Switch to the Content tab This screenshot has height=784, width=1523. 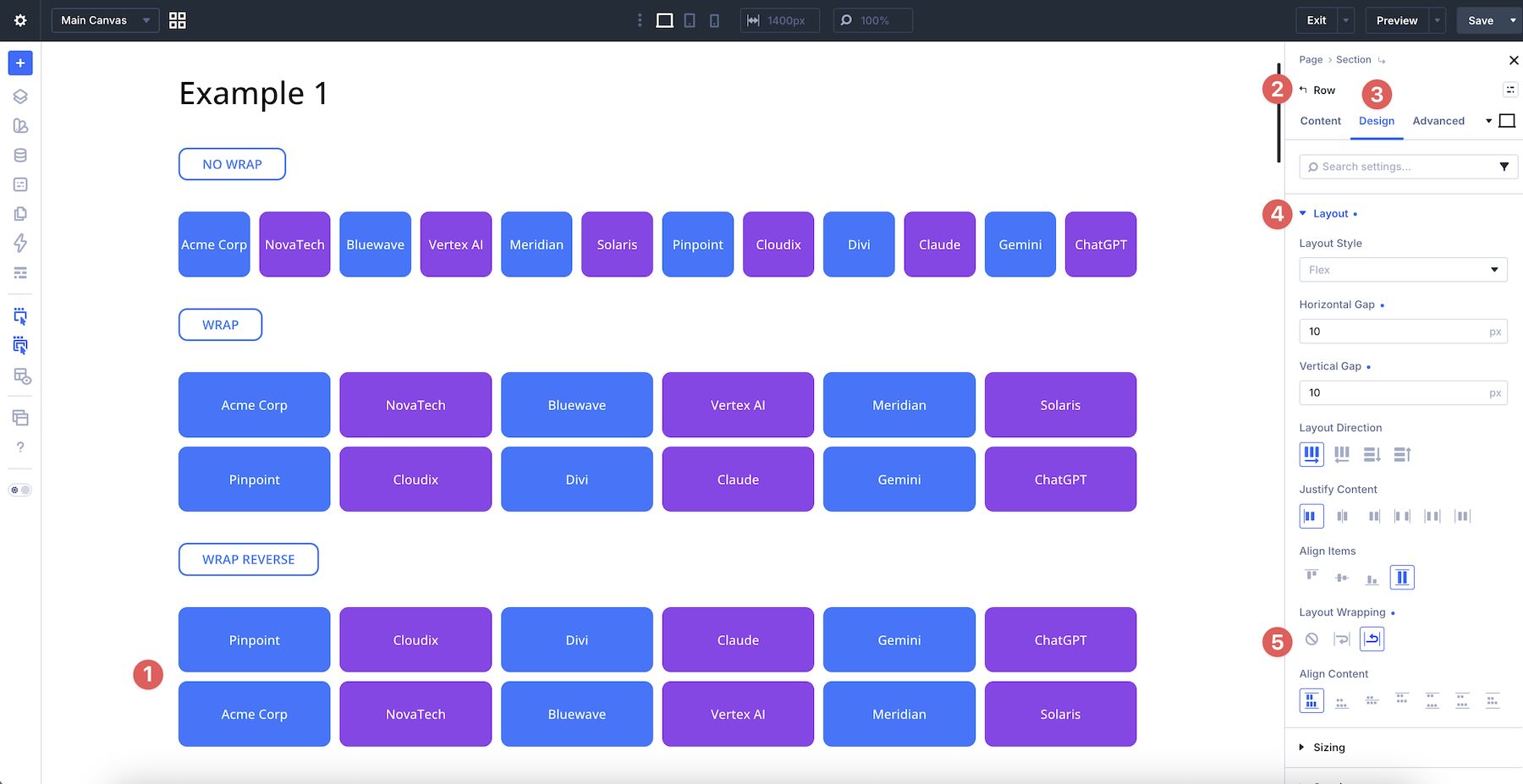click(x=1320, y=121)
